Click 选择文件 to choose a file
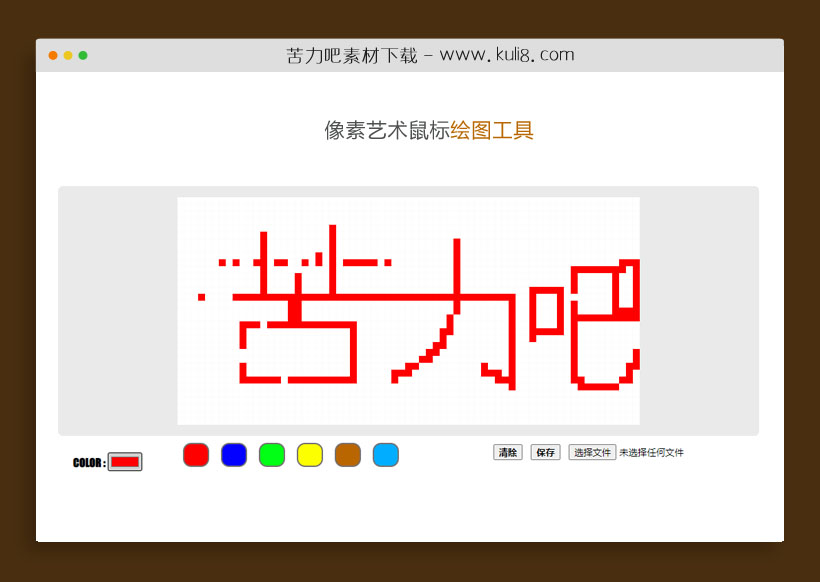This screenshot has width=820, height=582. [593, 452]
